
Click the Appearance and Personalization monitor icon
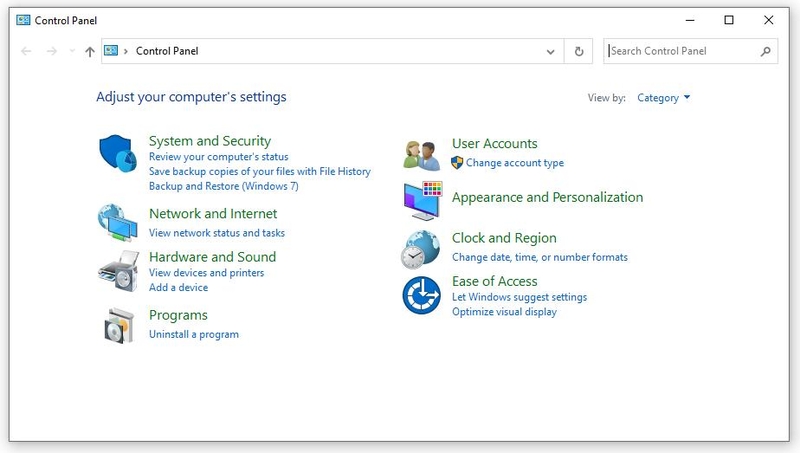(423, 200)
